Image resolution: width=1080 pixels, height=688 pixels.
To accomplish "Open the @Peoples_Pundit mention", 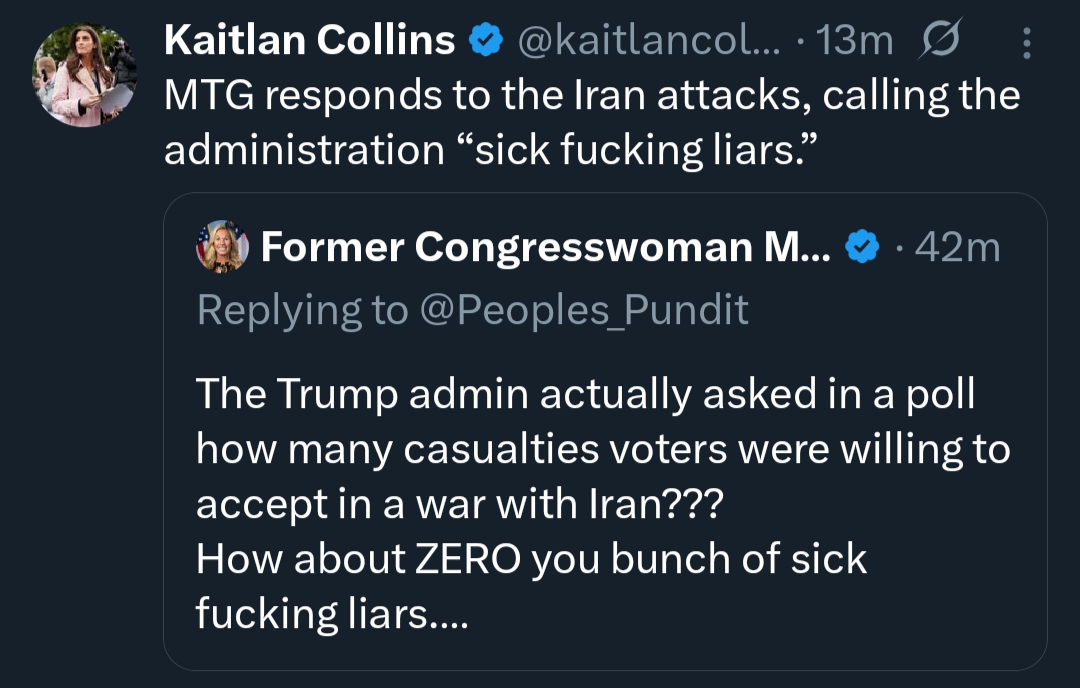I will coord(583,310).
